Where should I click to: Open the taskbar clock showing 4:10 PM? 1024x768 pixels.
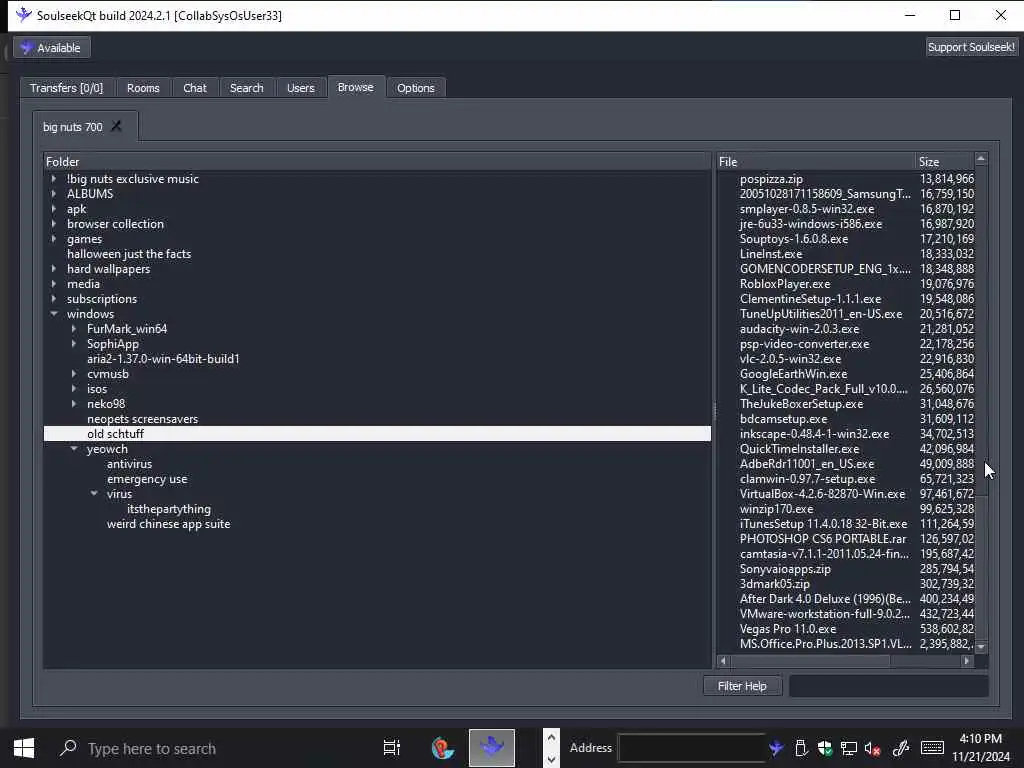coord(980,748)
